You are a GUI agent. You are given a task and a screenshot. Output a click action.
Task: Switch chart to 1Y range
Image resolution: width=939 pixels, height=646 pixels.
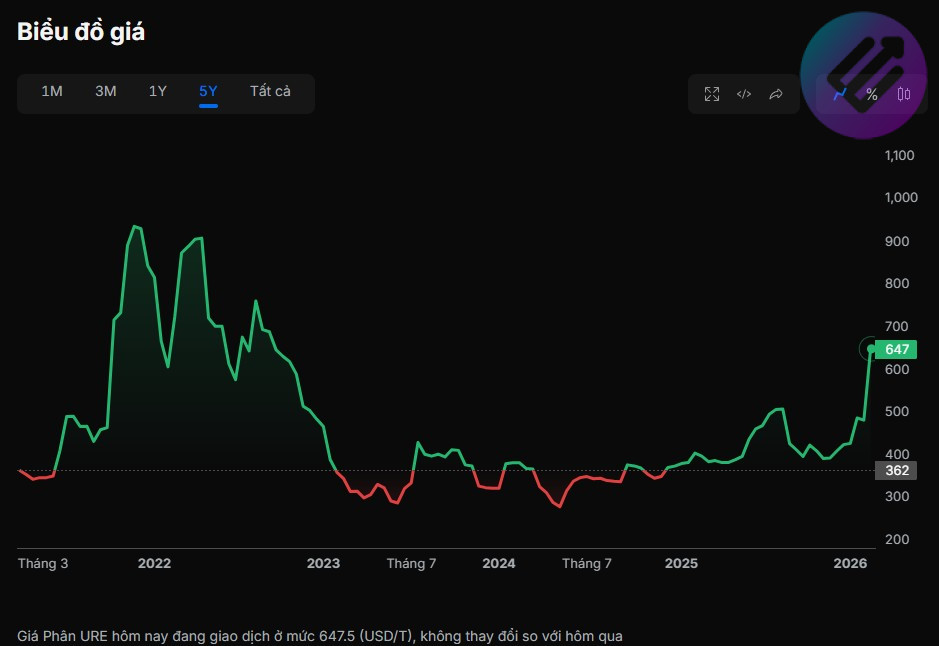158,92
